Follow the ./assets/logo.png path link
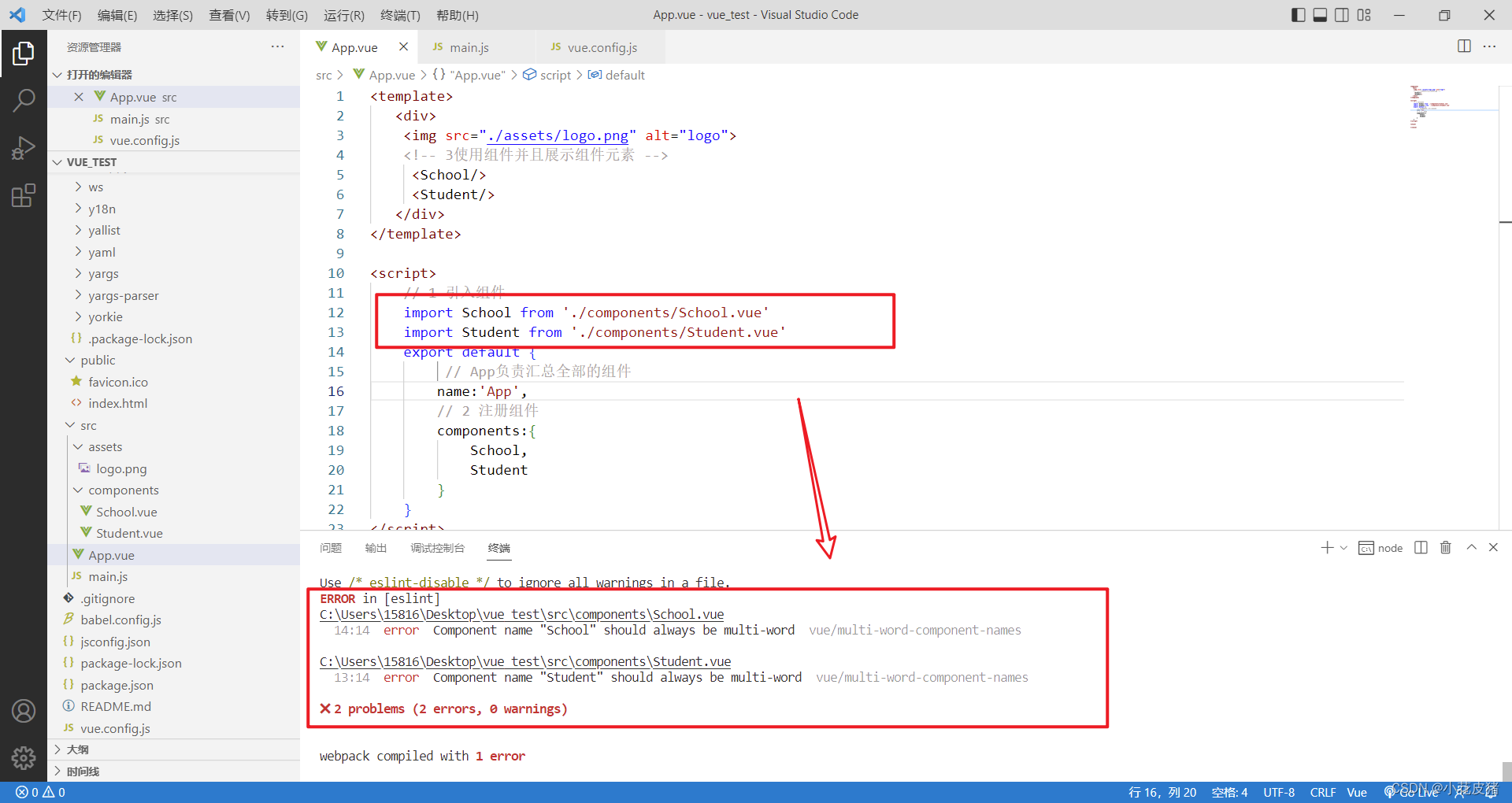Image resolution: width=1512 pixels, height=803 pixels. (558, 135)
